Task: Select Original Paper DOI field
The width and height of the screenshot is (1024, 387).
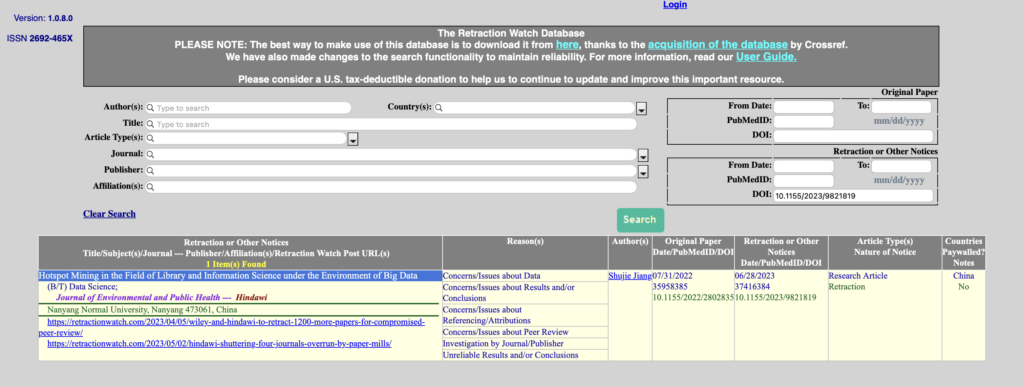Action: coord(854,136)
